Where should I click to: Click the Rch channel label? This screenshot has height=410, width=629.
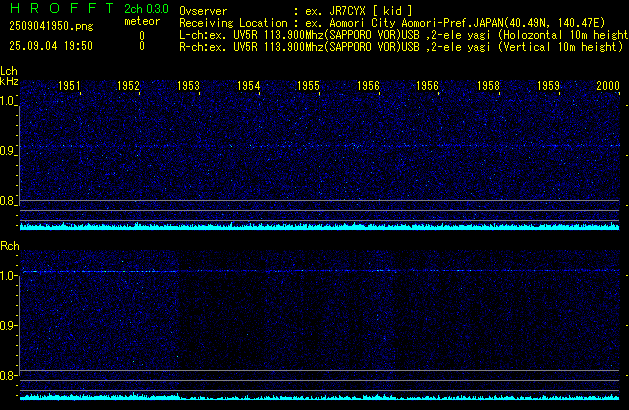(10, 246)
